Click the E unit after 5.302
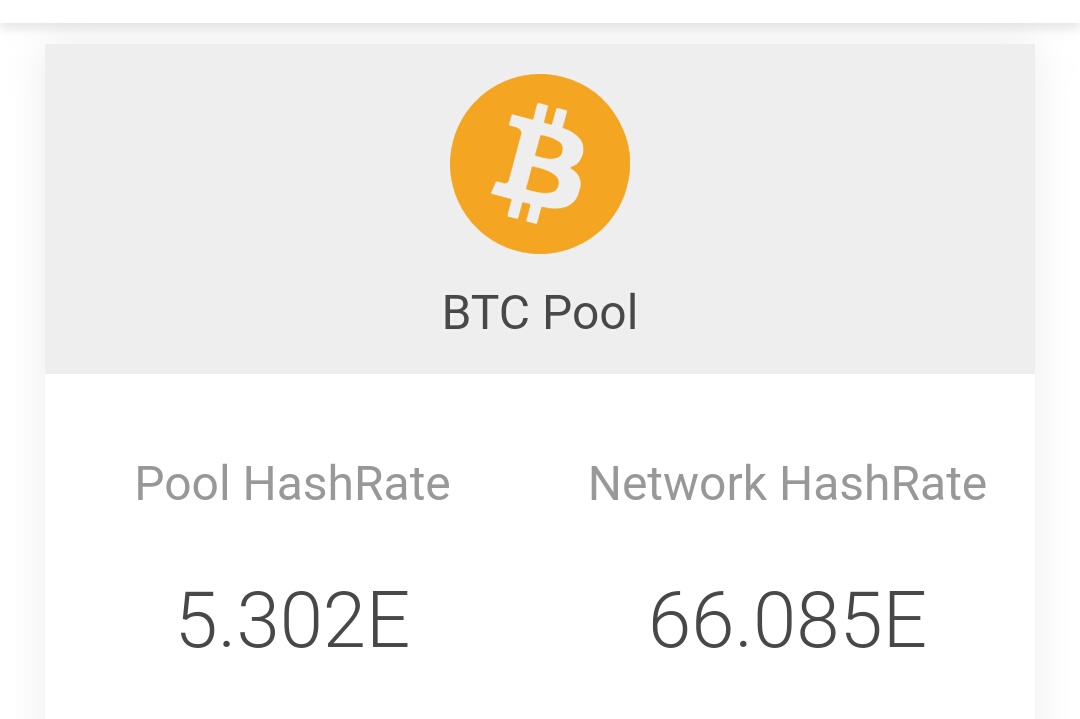This screenshot has height=719, width=1080. coord(390,620)
